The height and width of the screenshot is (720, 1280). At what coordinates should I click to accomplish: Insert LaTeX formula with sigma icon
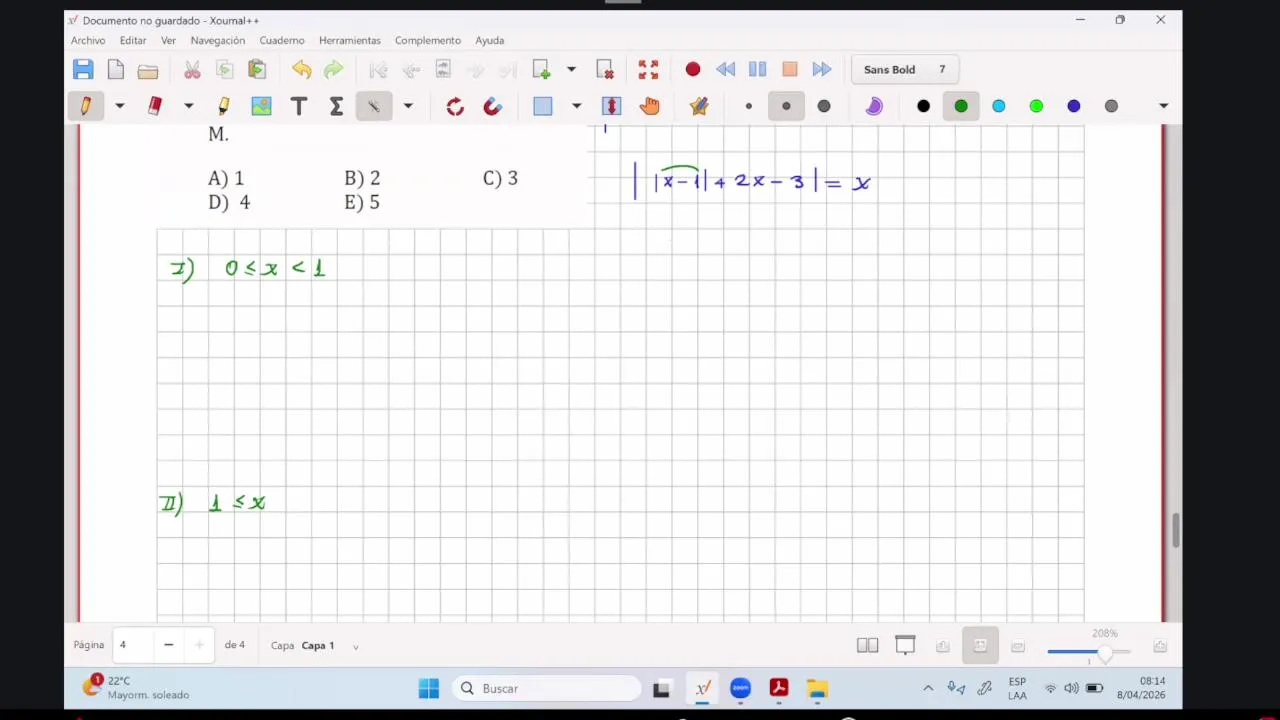336,106
